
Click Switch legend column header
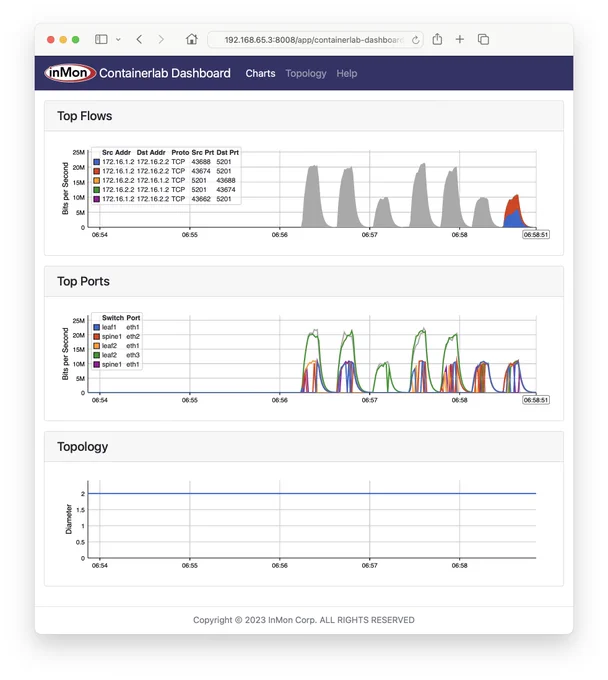pyautogui.click(x=113, y=318)
